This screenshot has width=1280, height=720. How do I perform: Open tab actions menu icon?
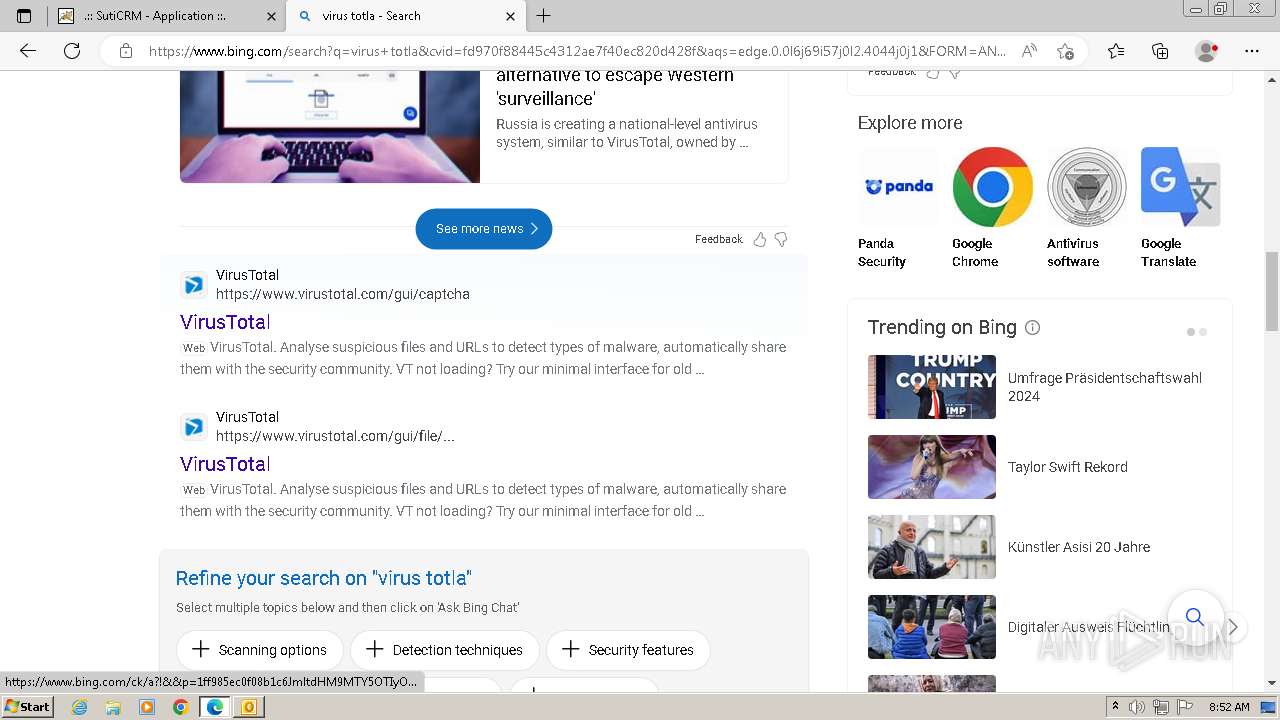[24, 16]
